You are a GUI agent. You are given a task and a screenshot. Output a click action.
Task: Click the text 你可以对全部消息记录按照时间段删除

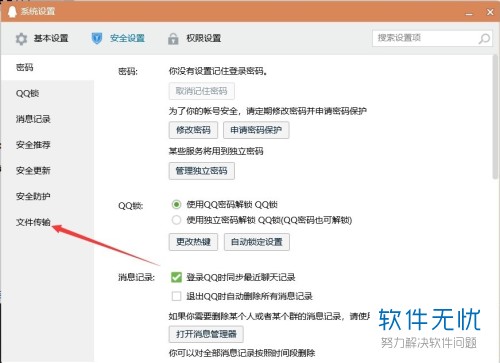click(242, 353)
